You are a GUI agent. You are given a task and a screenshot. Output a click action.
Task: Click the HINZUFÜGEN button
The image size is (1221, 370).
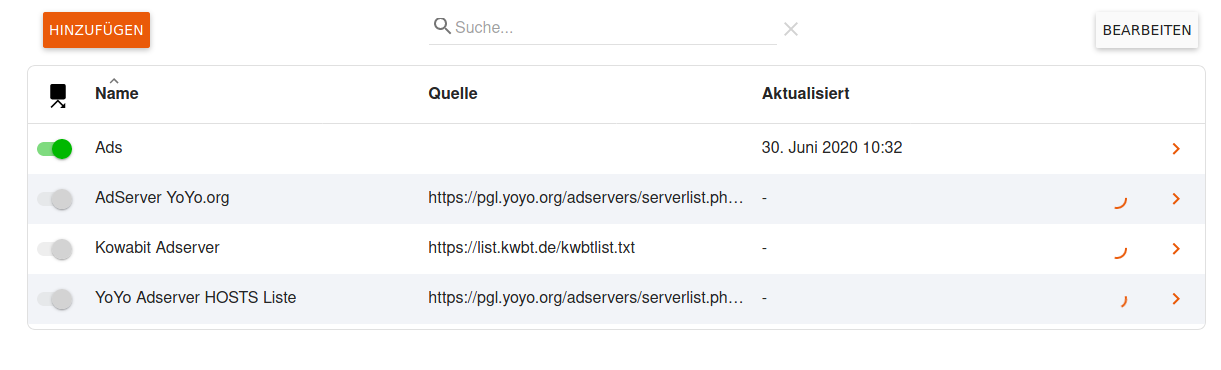click(96, 30)
